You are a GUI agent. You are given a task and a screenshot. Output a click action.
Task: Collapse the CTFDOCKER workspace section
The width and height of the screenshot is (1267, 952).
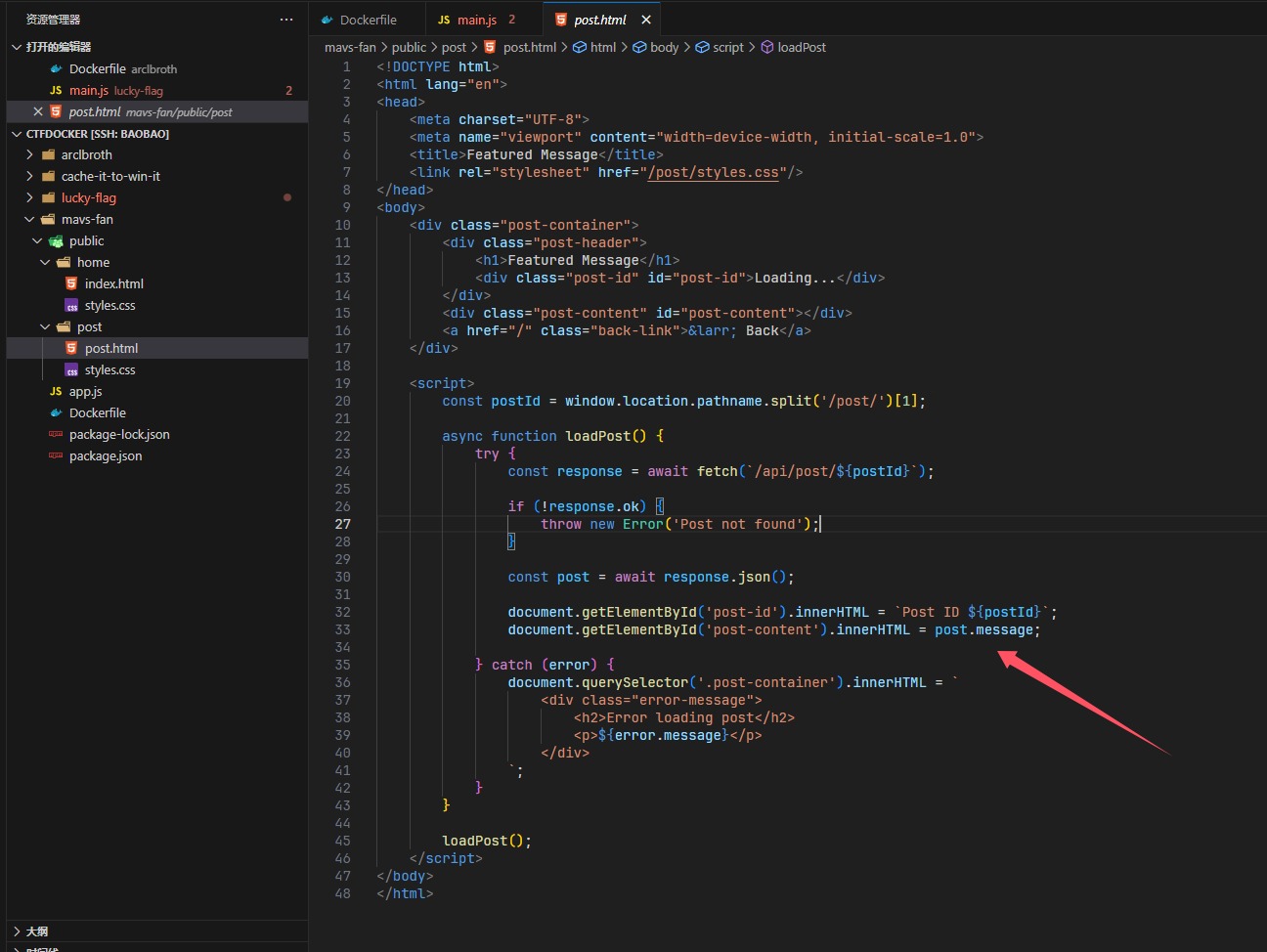[97, 134]
